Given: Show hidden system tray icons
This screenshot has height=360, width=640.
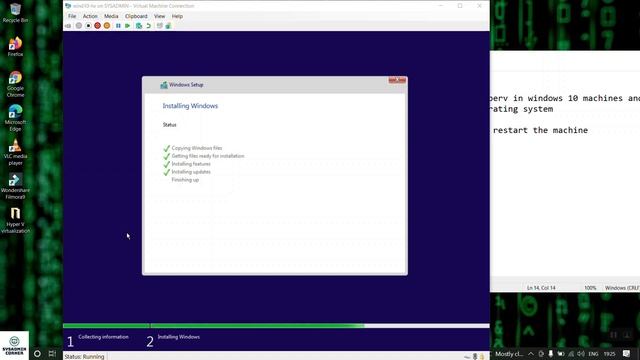Looking at the screenshot, I should (x=531, y=353).
